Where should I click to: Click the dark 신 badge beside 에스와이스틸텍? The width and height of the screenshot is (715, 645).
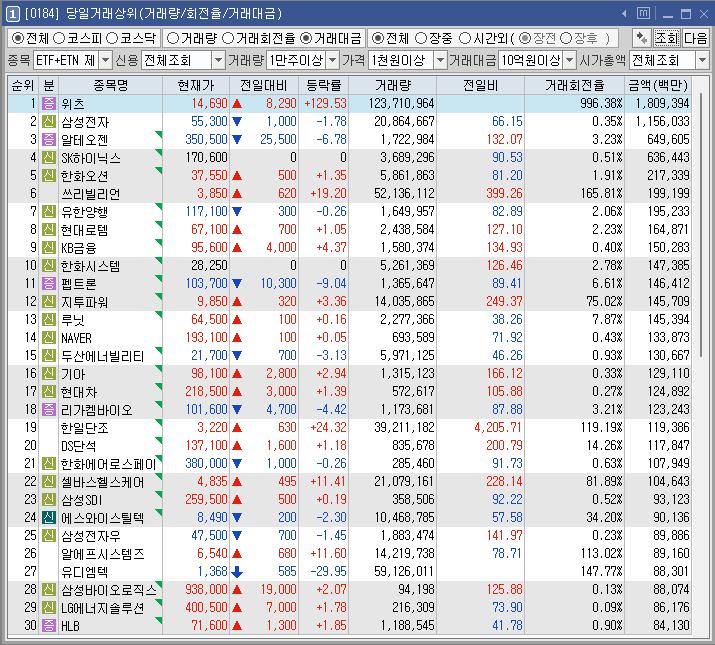tap(48, 518)
